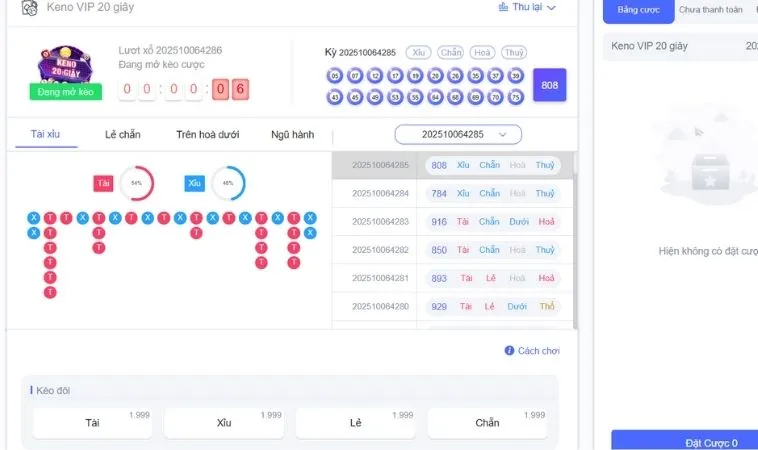Click the 929 result in history
The width and height of the screenshot is (758, 450).
439,306
